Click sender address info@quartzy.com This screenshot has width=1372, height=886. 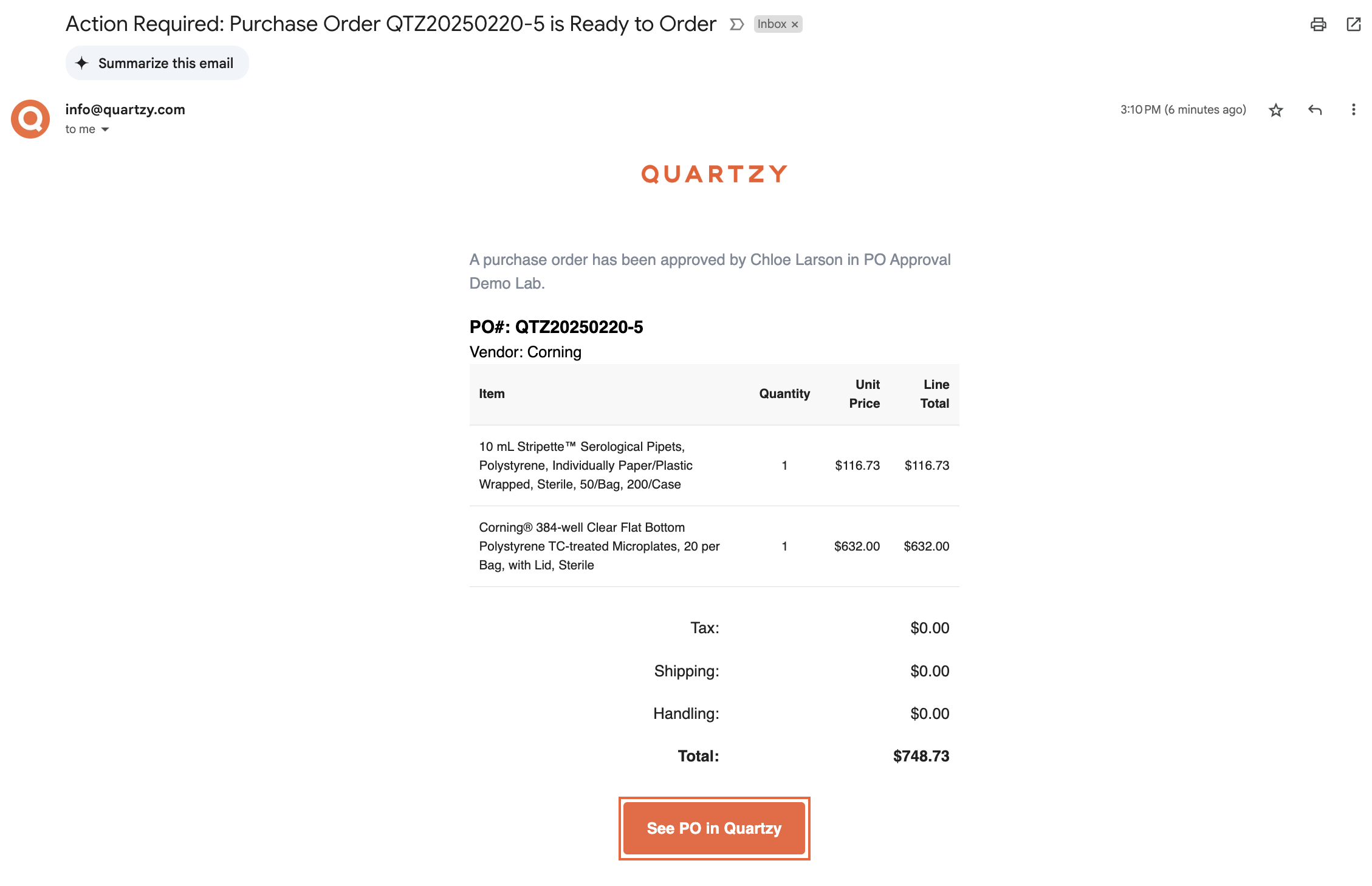point(125,109)
